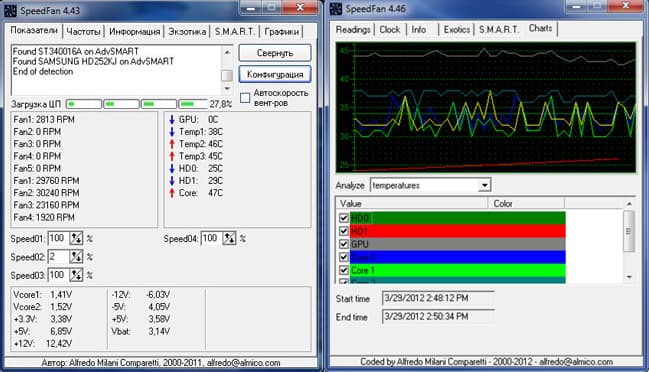Click the Speed04 value field

pos(212,238)
